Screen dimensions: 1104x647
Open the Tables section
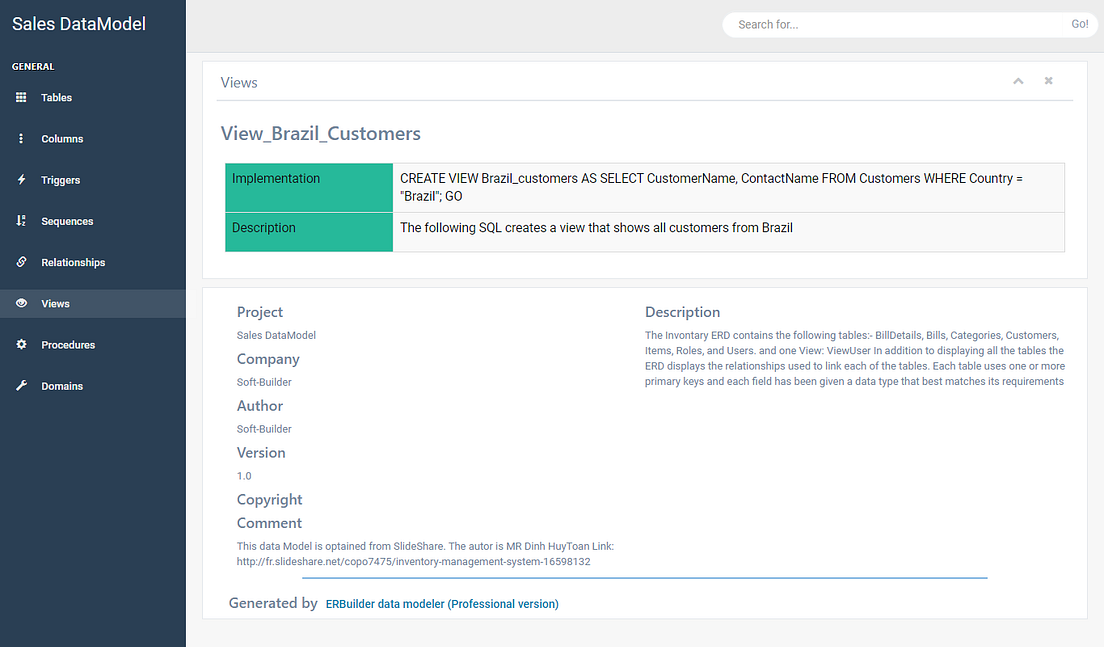(56, 97)
